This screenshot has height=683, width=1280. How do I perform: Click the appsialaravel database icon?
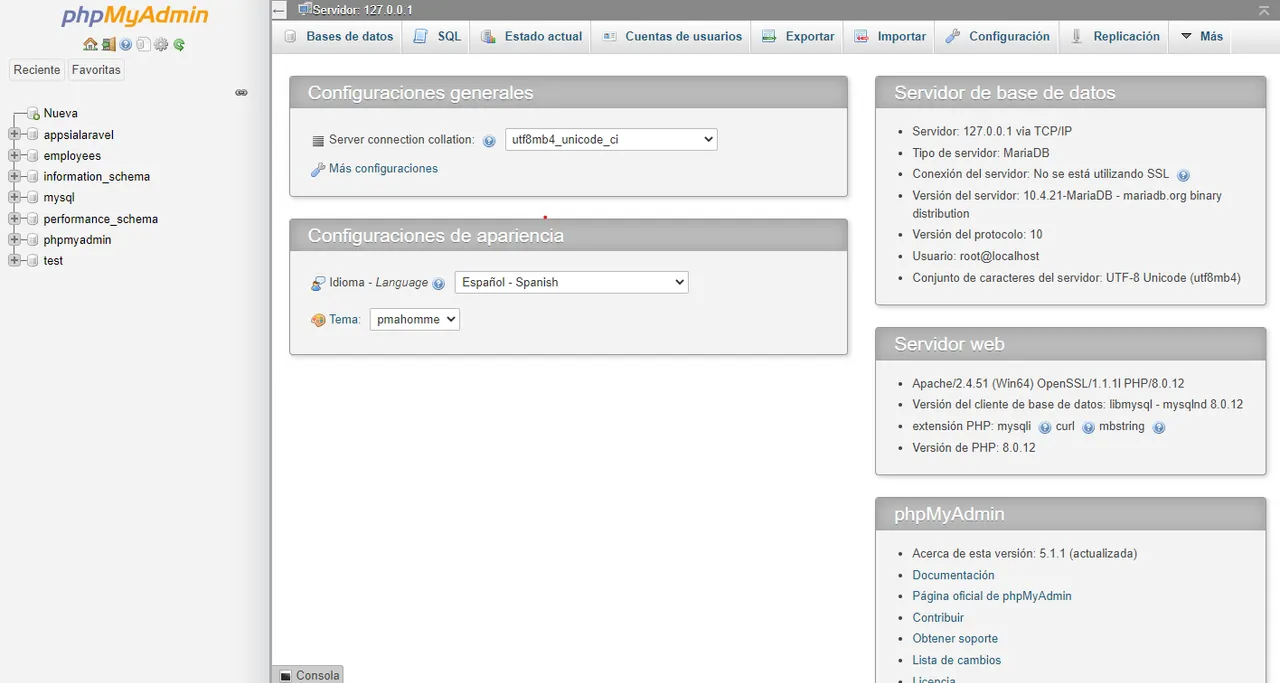coord(33,135)
